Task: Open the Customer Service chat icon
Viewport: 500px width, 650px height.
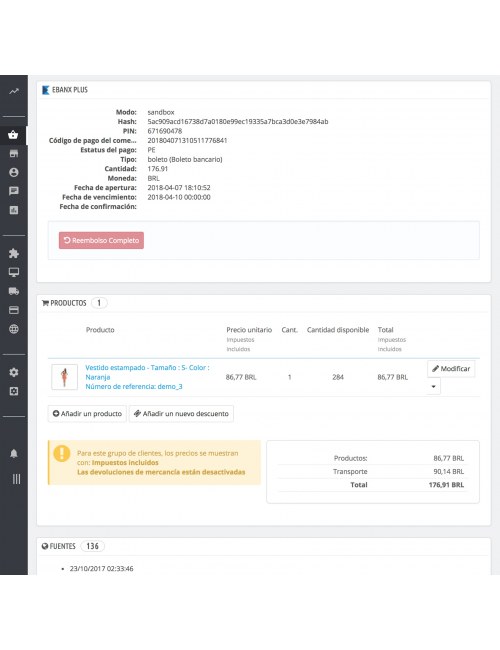Action: 14,191
